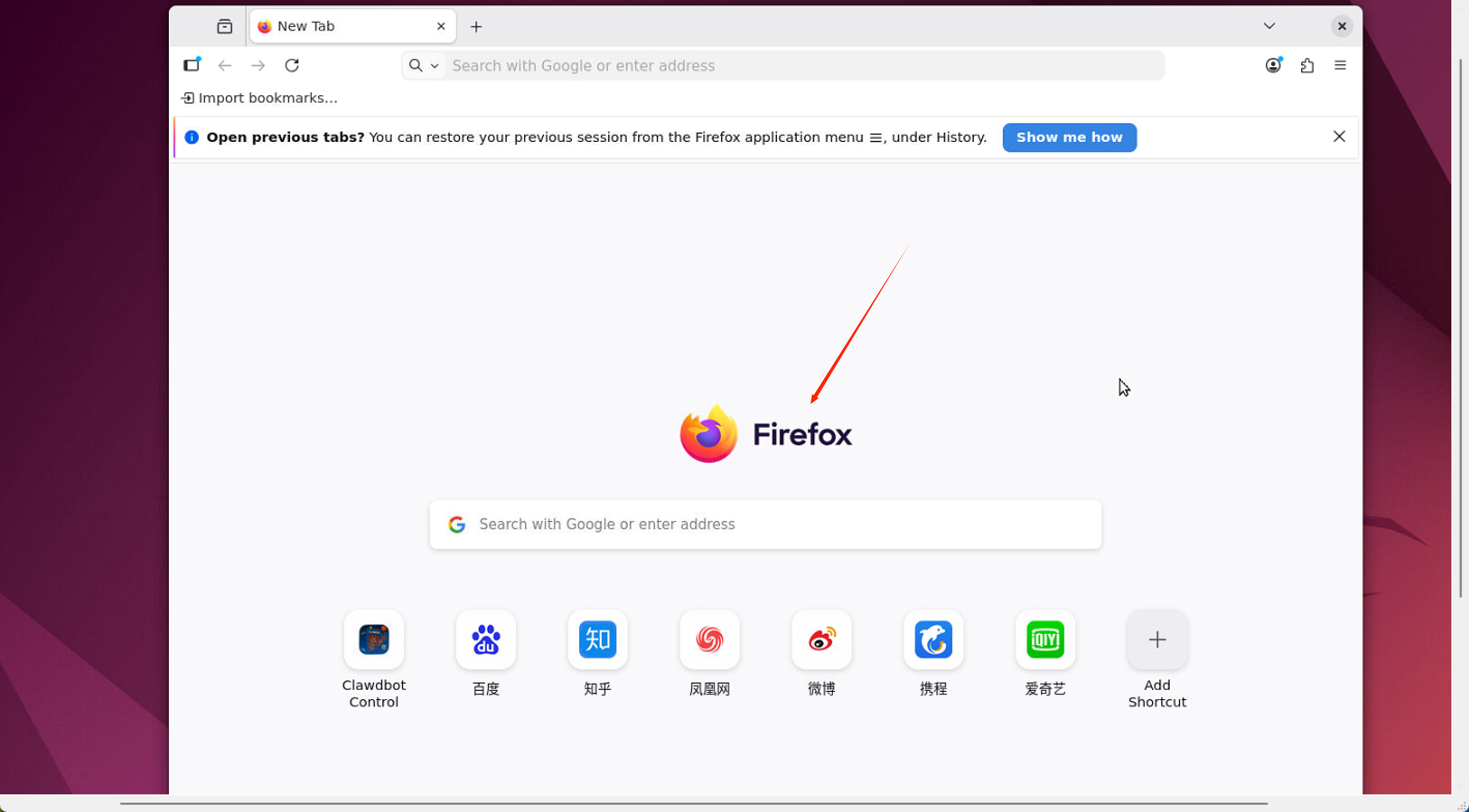Reload the current page
This screenshot has height=812, width=1469.
tap(292, 66)
